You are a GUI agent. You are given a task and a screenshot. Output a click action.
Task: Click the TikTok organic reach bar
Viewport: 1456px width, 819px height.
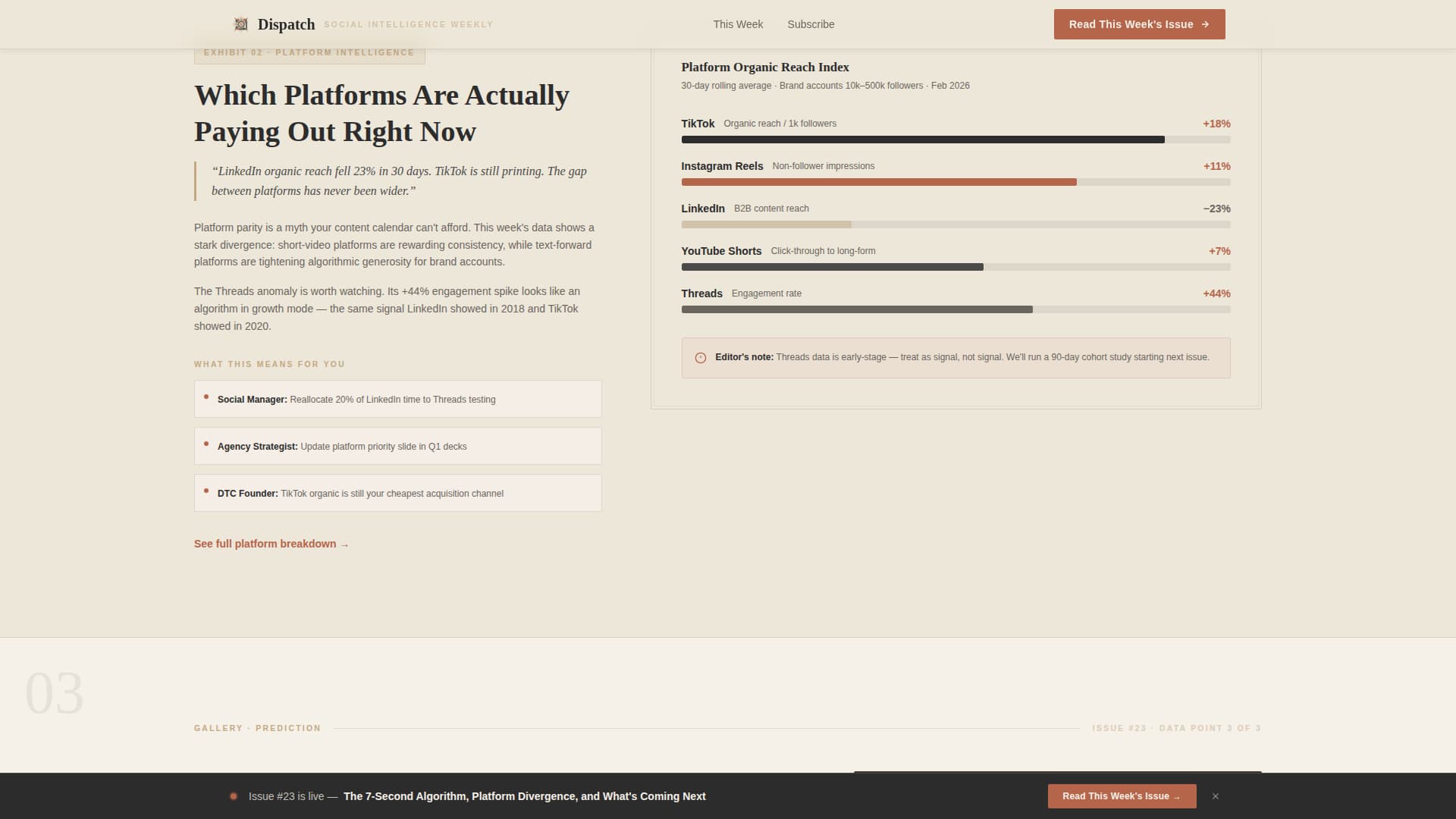click(x=955, y=140)
